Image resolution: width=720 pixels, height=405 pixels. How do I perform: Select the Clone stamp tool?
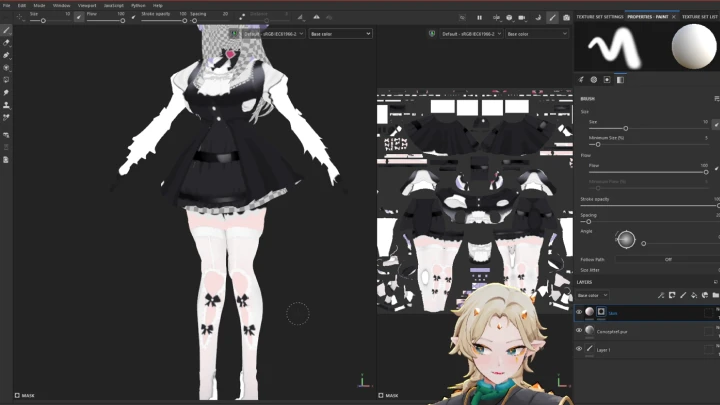click(x=6, y=105)
